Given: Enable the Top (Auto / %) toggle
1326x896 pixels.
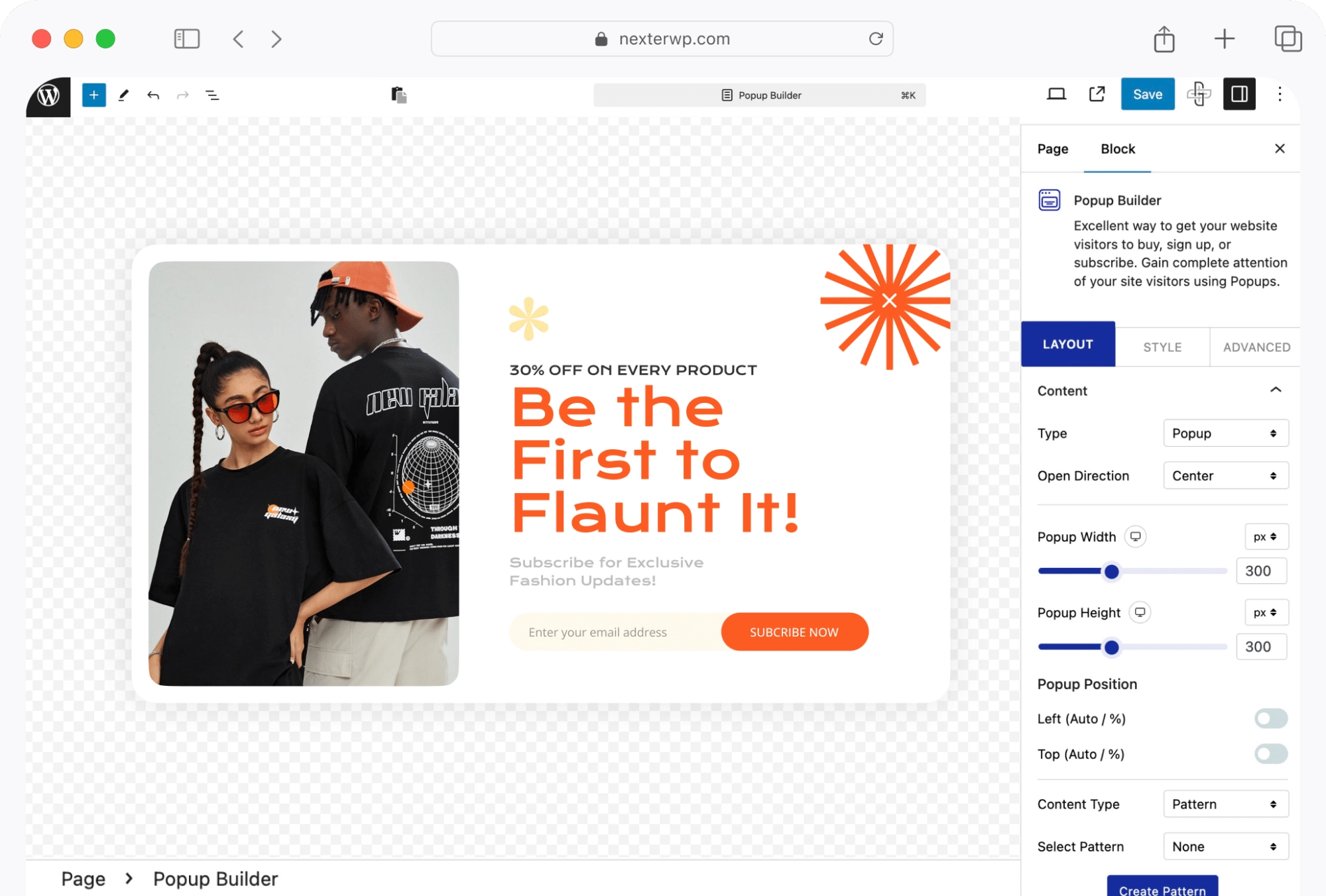Looking at the screenshot, I should pyautogui.click(x=1270, y=754).
